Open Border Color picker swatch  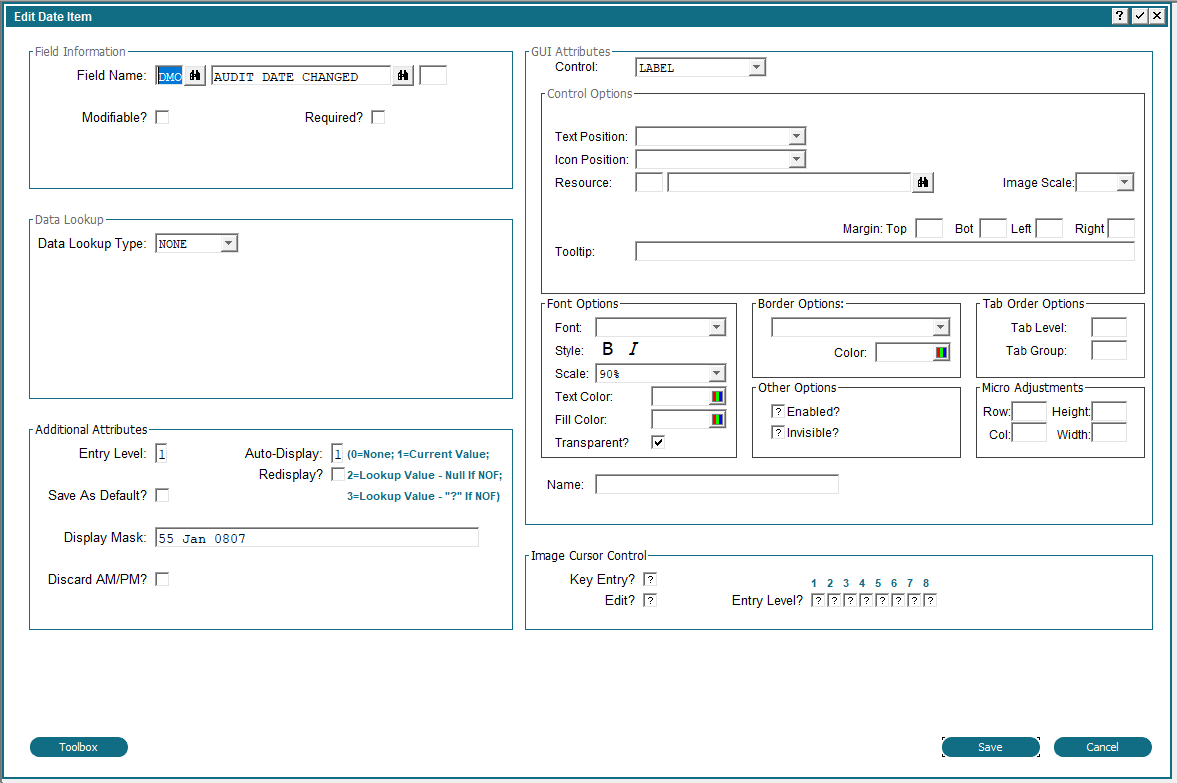pos(941,352)
